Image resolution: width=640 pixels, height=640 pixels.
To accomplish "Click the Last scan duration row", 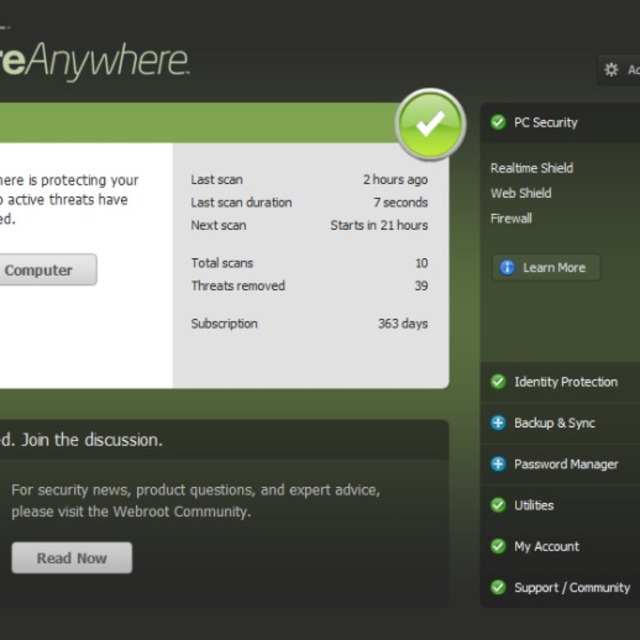I will [x=309, y=202].
